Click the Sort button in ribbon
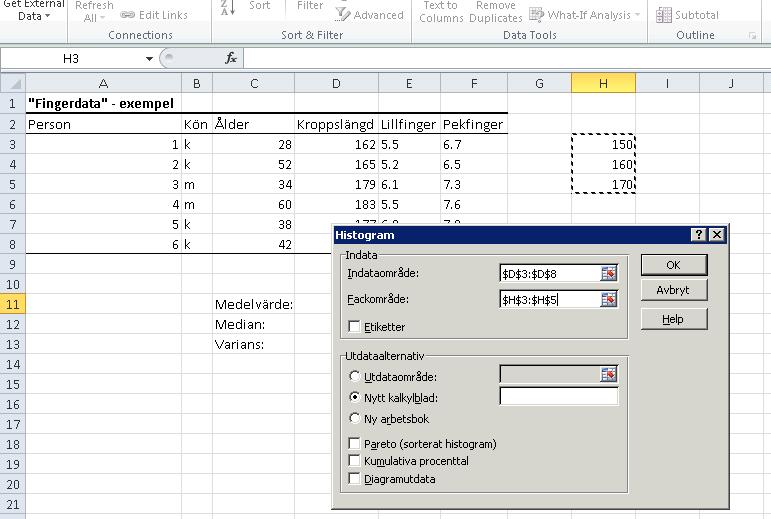 259,5
